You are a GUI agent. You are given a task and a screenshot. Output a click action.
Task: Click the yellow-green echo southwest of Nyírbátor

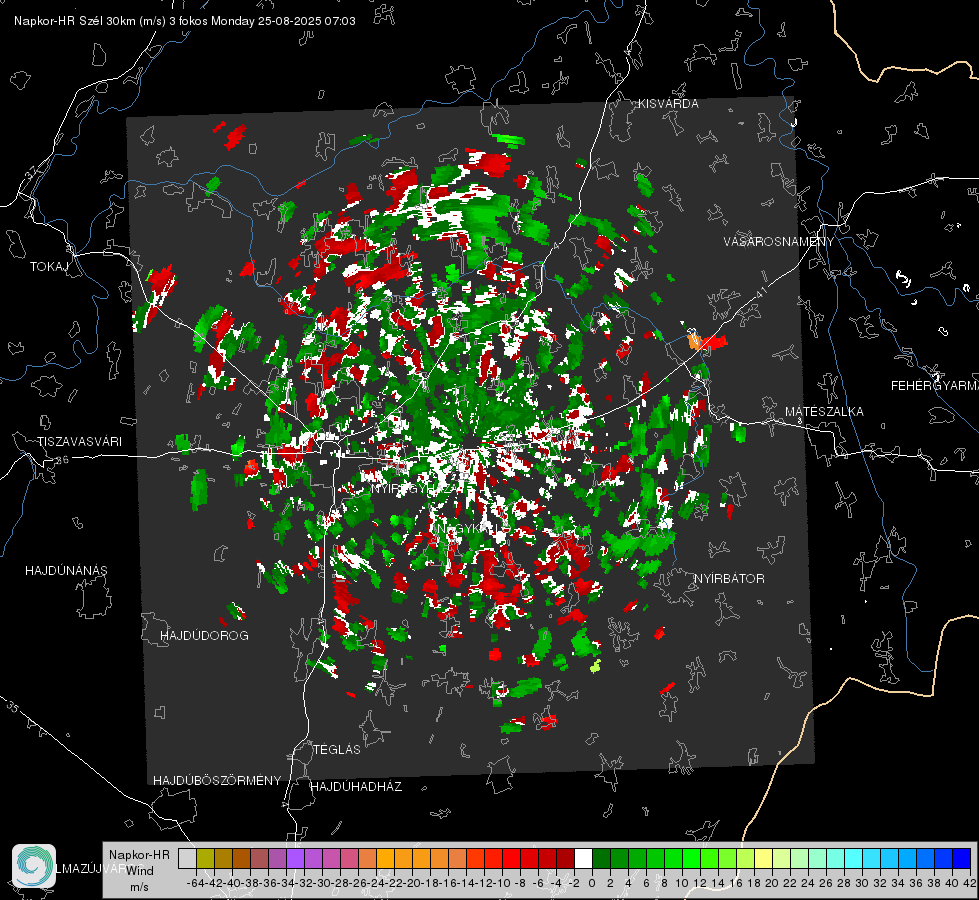click(x=596, y=666)
